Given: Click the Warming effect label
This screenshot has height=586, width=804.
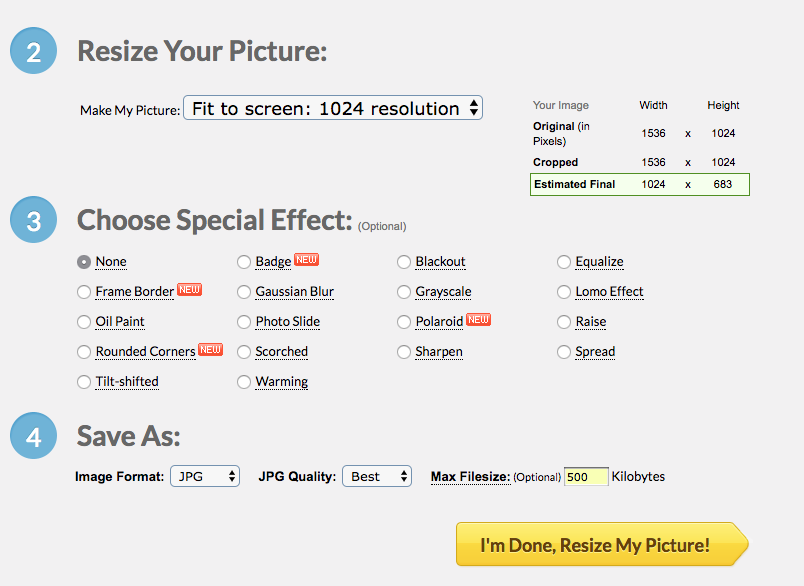Looking at the screenshot, I should pos(281,382).
